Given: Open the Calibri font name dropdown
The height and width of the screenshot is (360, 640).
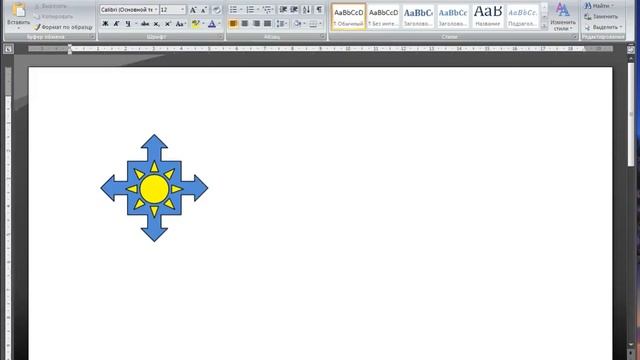Looking at the screenshot, I should pyautogui.click(x=156, y=9).
